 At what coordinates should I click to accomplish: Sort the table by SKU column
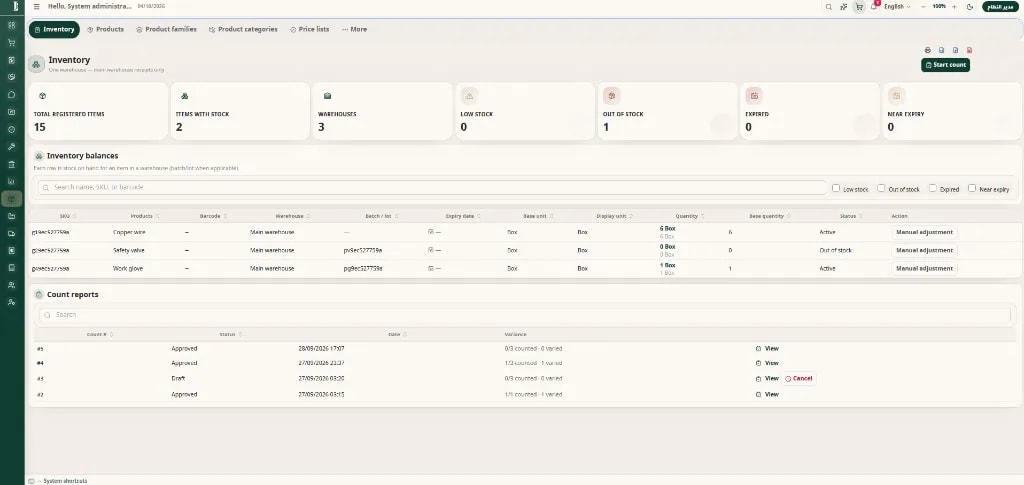pos(68,216)
